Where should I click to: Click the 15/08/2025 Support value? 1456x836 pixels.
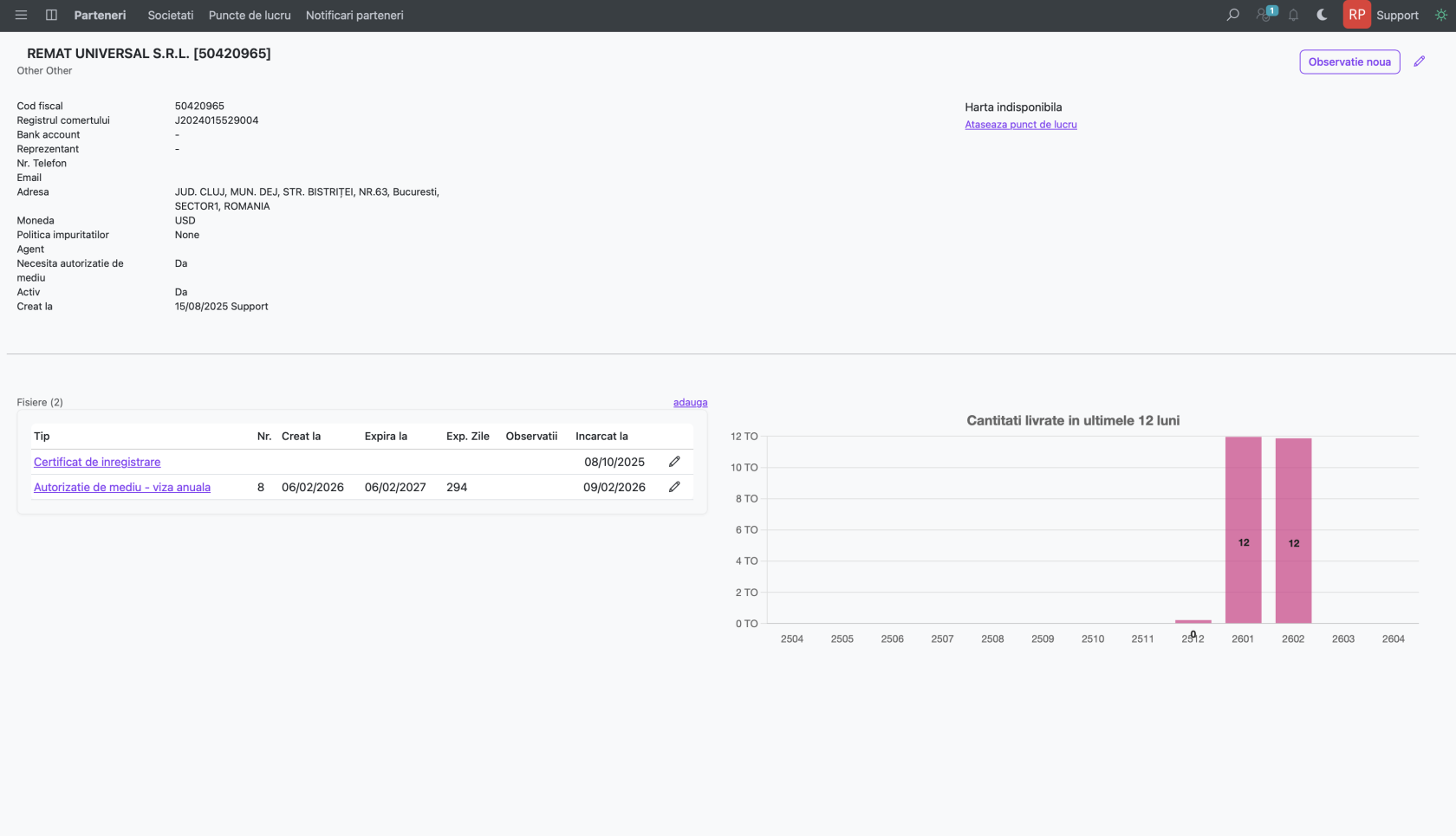pos(221,307)
